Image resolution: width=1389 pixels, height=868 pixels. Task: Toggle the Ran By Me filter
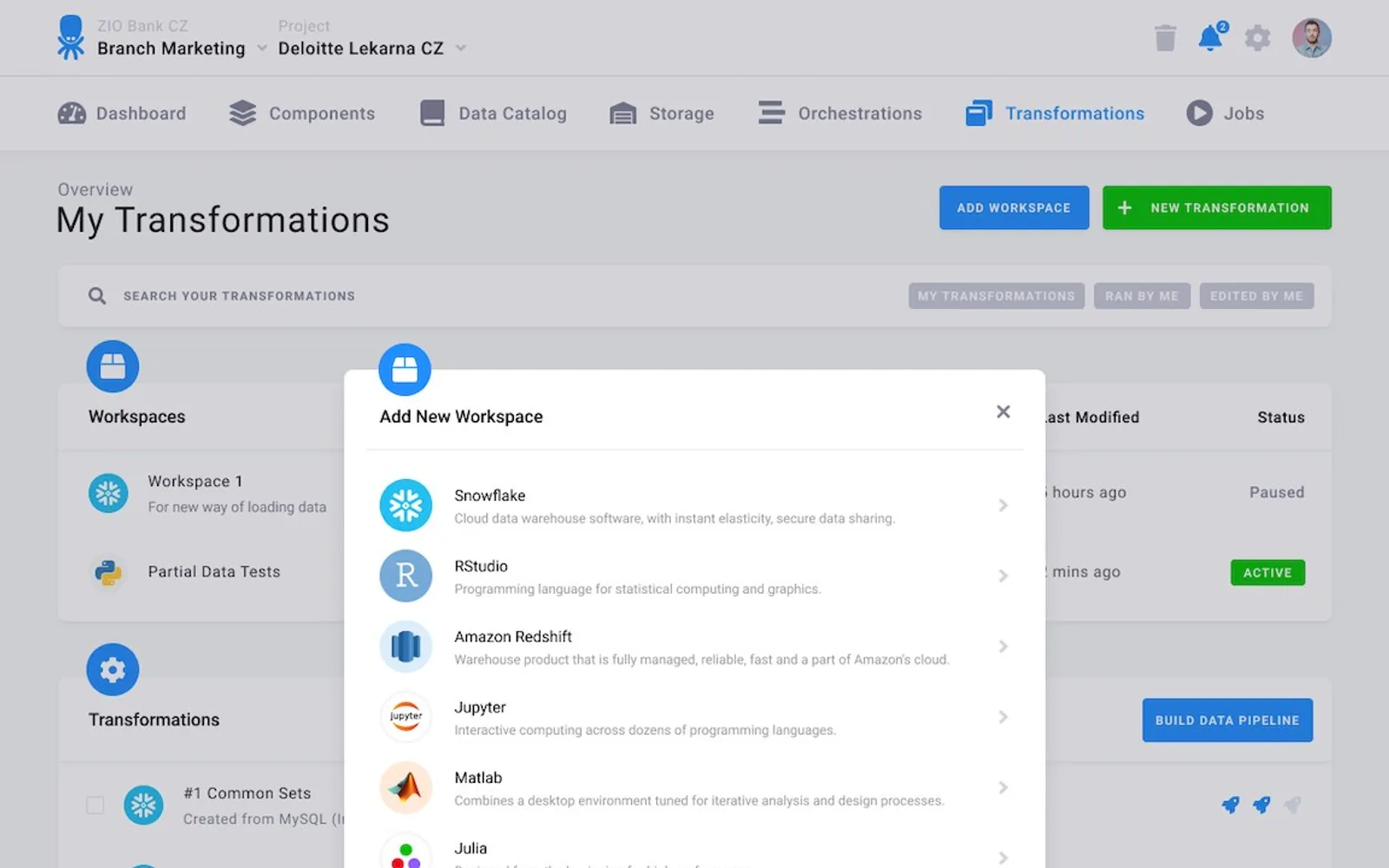click(1142, 296)
